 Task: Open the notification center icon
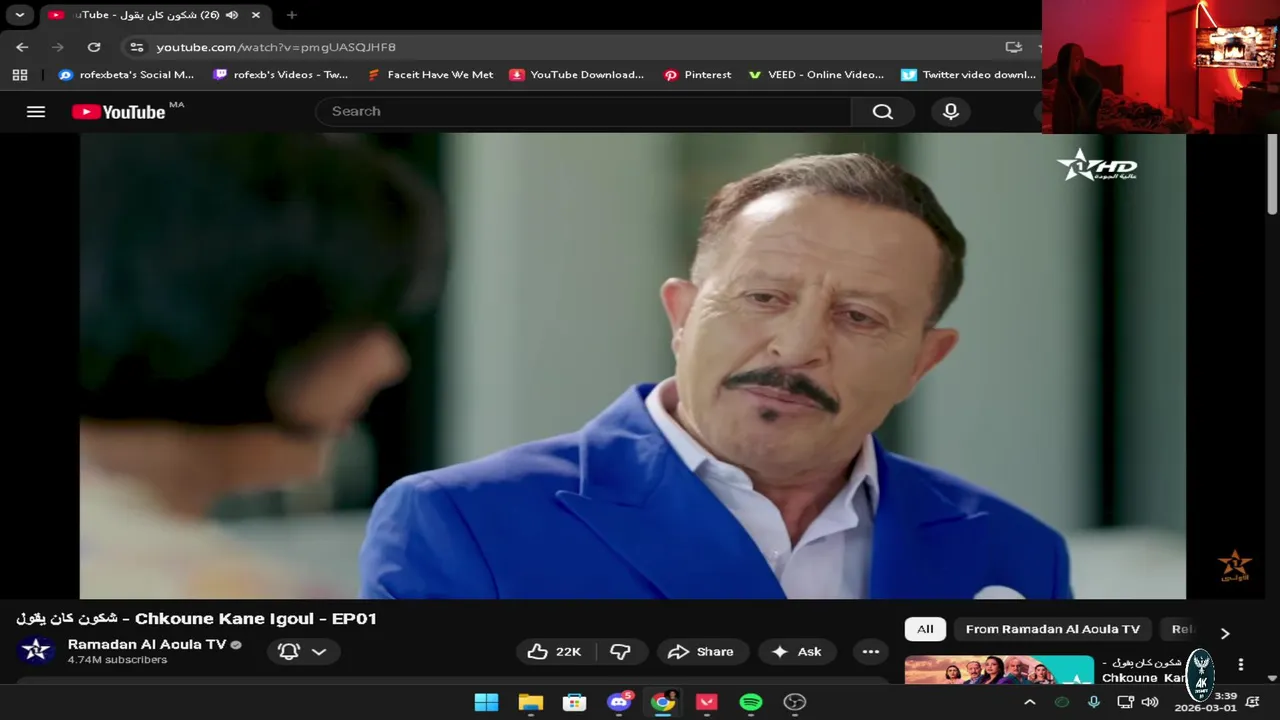coord(1254,702)
